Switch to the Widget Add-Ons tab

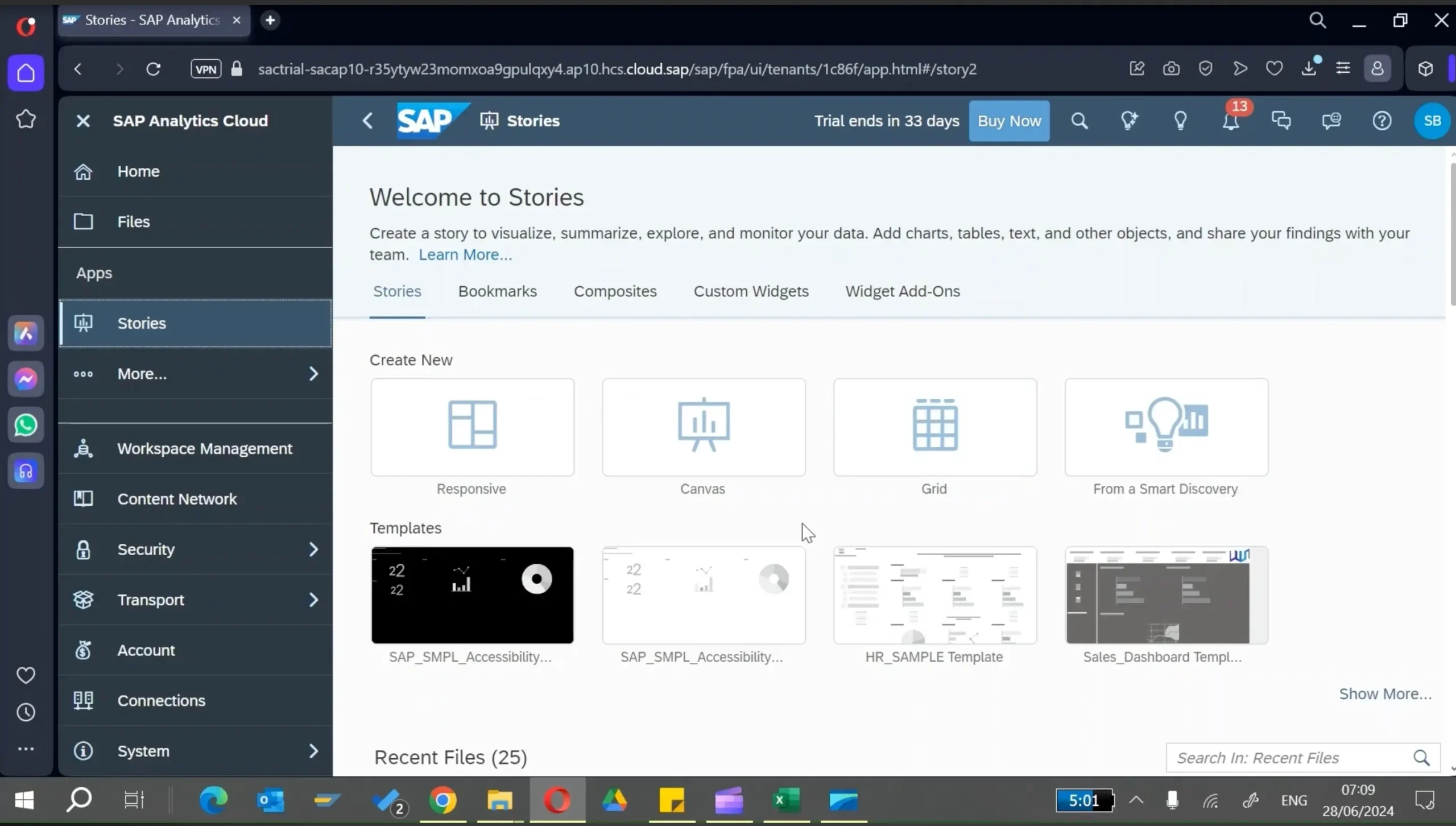(x=902, y=291)
